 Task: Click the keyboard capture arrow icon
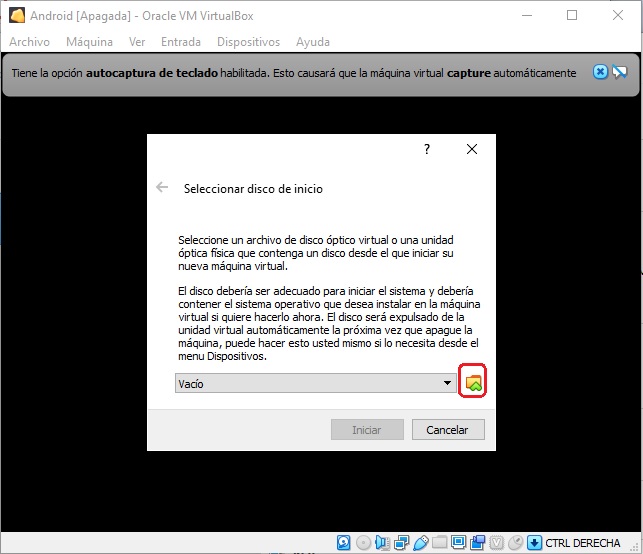[x=534, y=543]
